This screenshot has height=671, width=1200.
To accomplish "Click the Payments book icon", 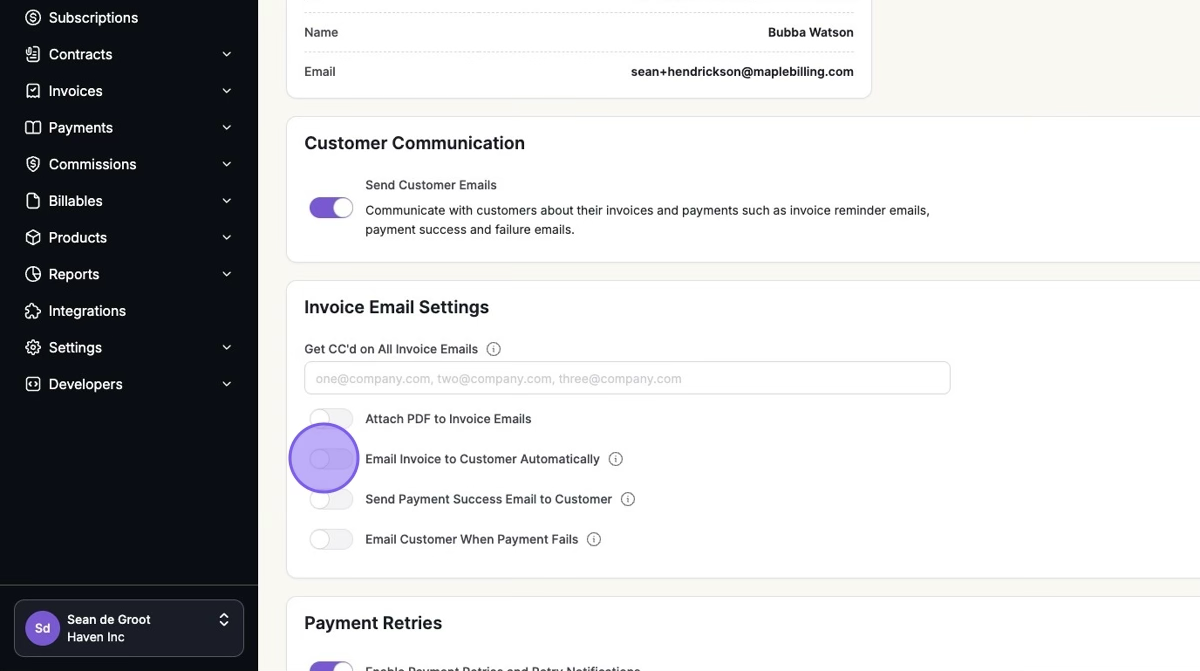I will coord(33,128).
